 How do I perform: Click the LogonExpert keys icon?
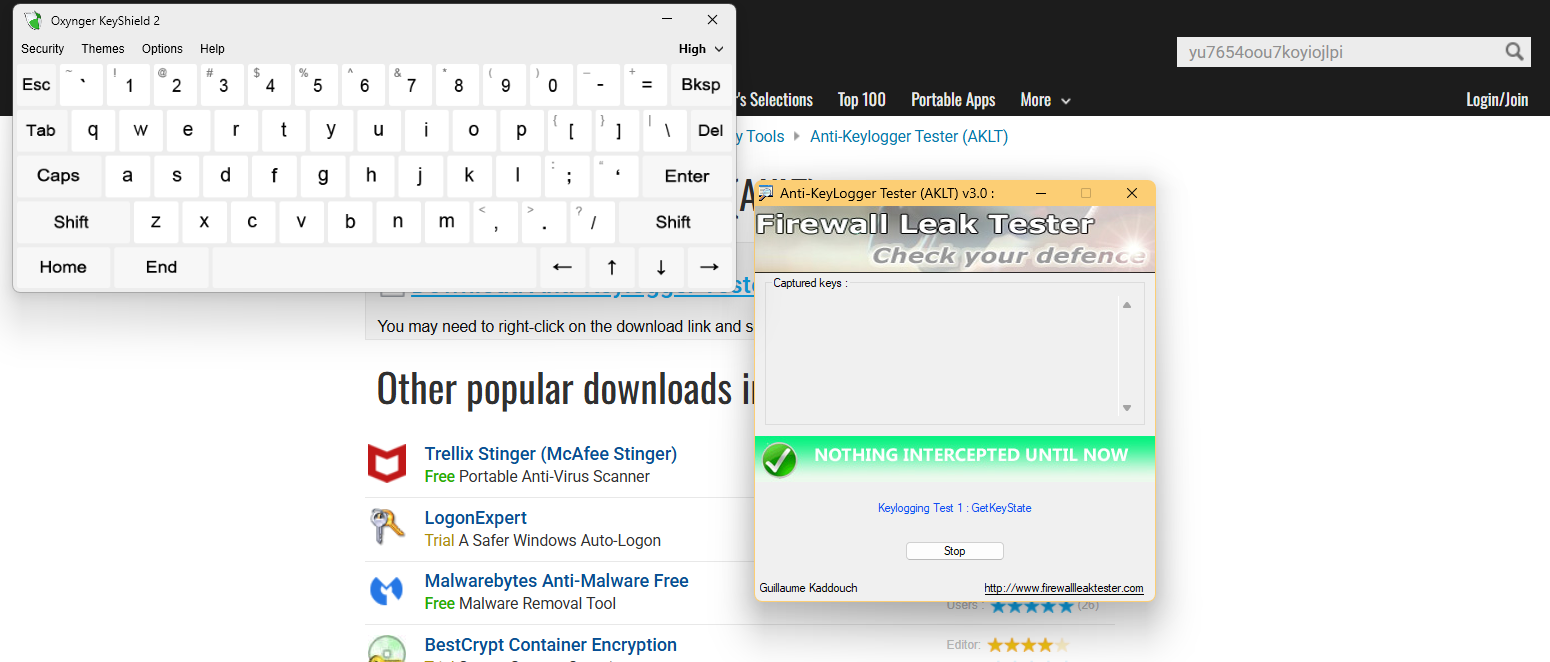tap(387, 526)
